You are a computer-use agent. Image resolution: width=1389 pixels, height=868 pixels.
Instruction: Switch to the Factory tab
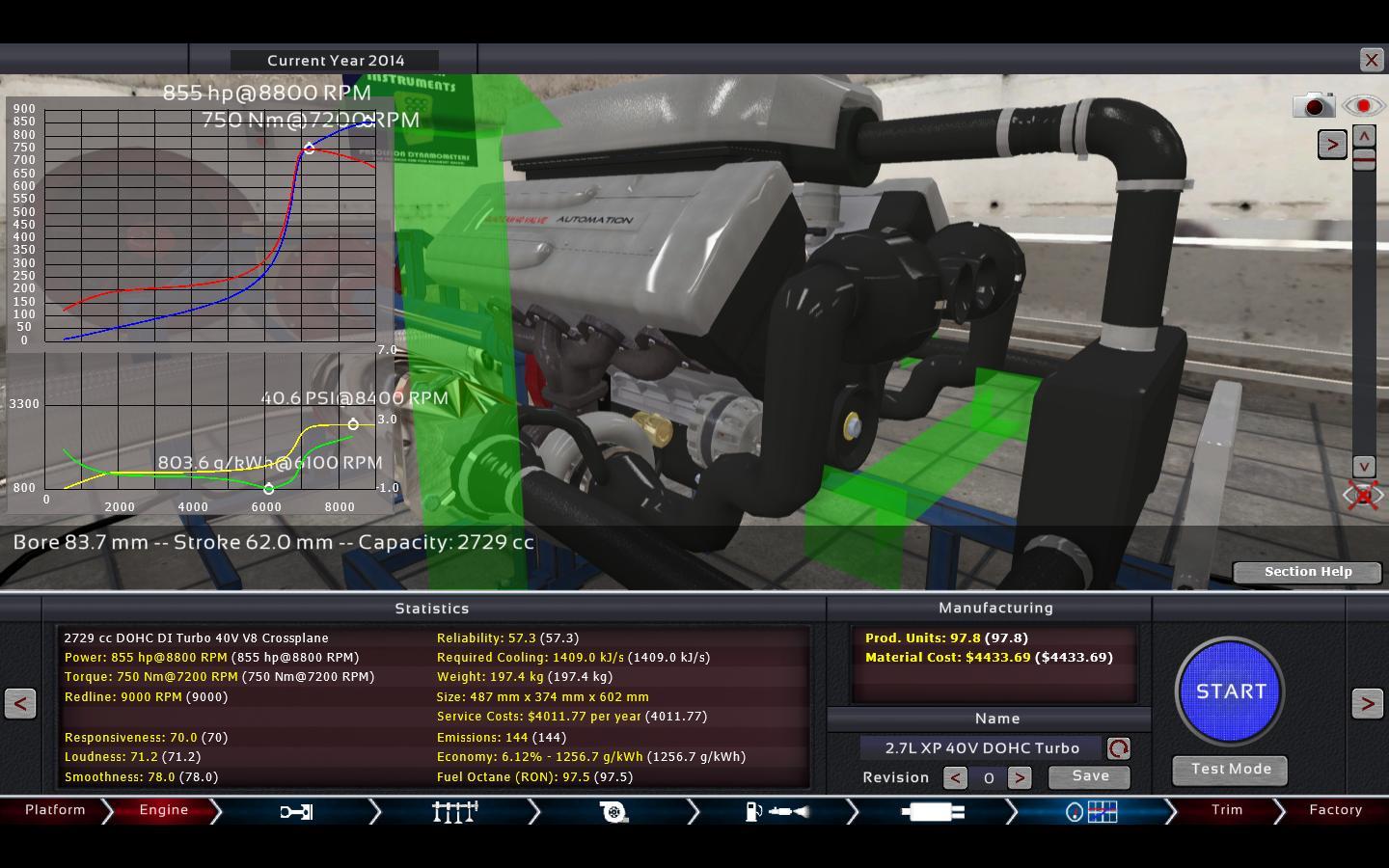tap(1335, 810)
